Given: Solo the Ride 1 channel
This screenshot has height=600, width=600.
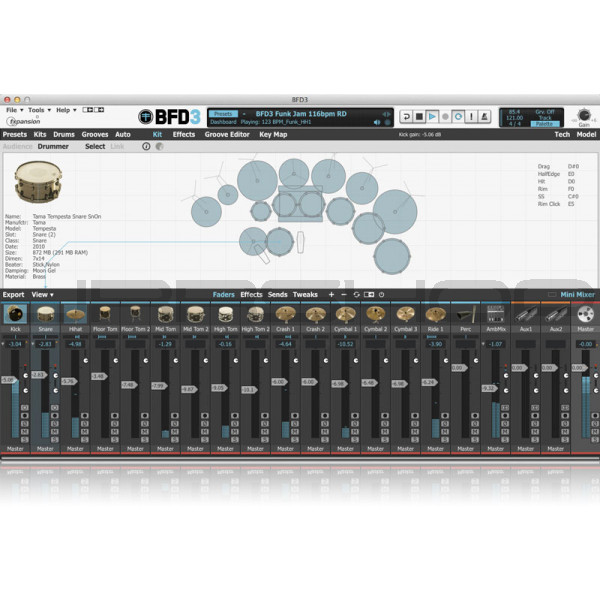Looking at the screenshot, I should click(x=445, y=440).
